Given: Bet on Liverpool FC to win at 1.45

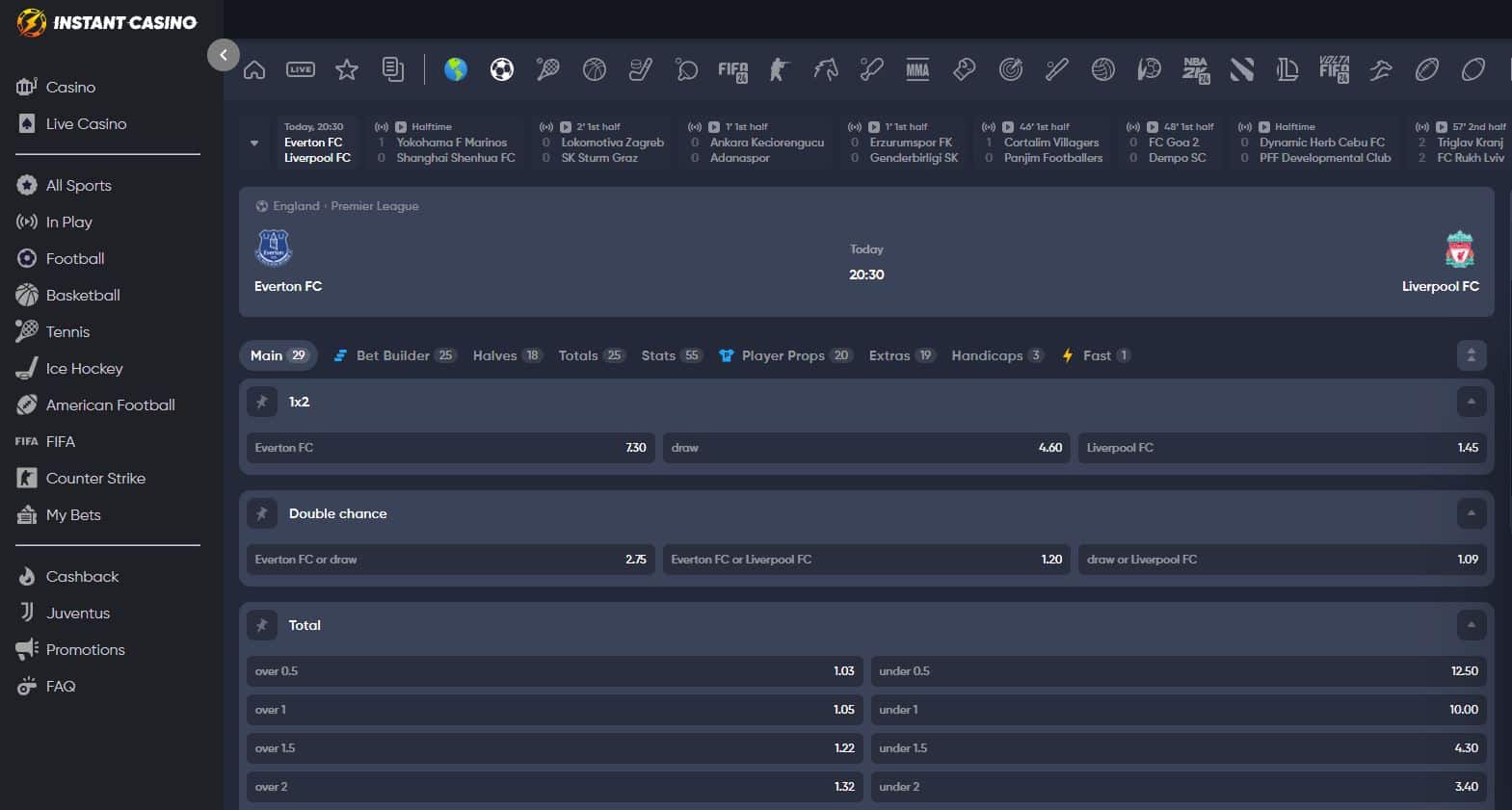Looking at the screenshot, I should 1283,448.
